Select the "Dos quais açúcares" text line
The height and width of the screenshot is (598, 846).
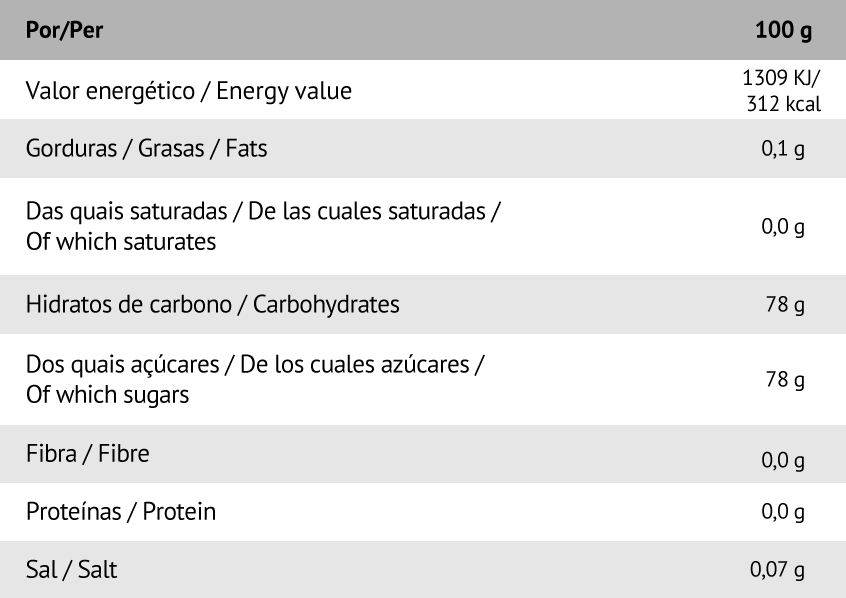[x=255, y=366]
